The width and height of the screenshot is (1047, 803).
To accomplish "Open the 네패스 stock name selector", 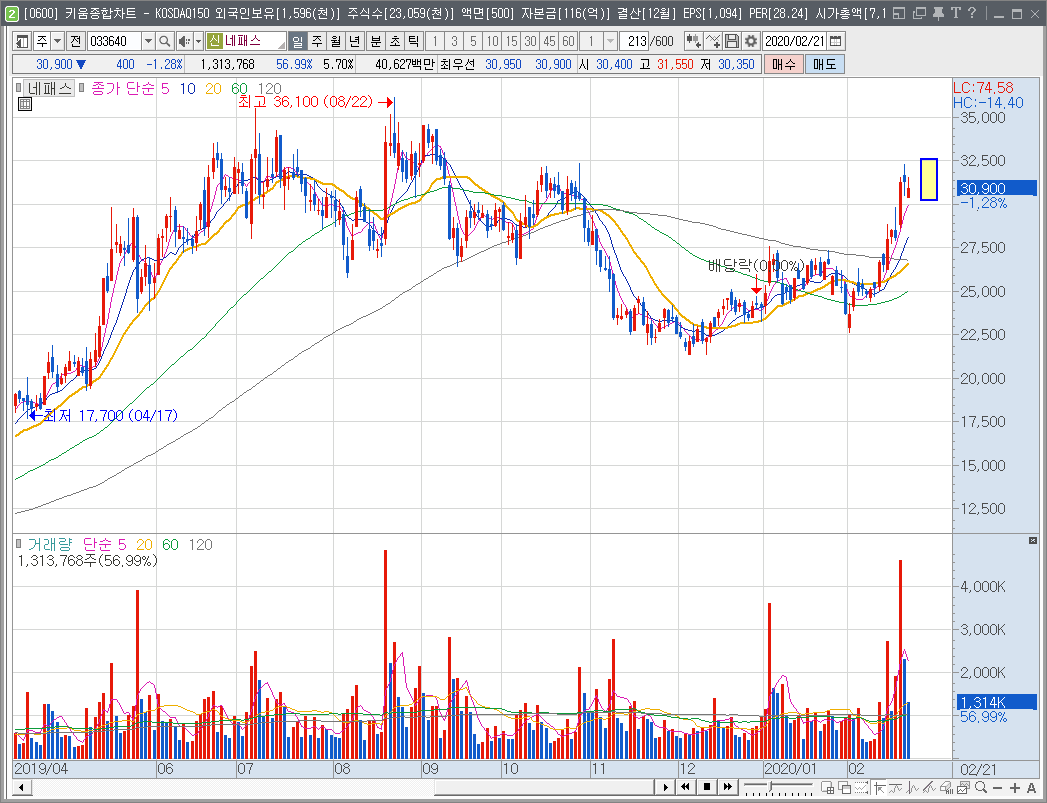I will (246, 41).
